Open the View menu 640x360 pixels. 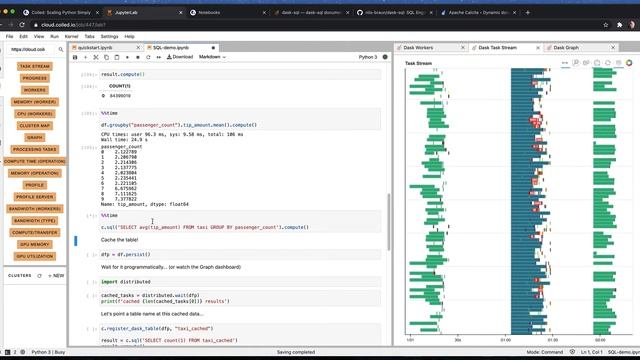click(39, 36)
